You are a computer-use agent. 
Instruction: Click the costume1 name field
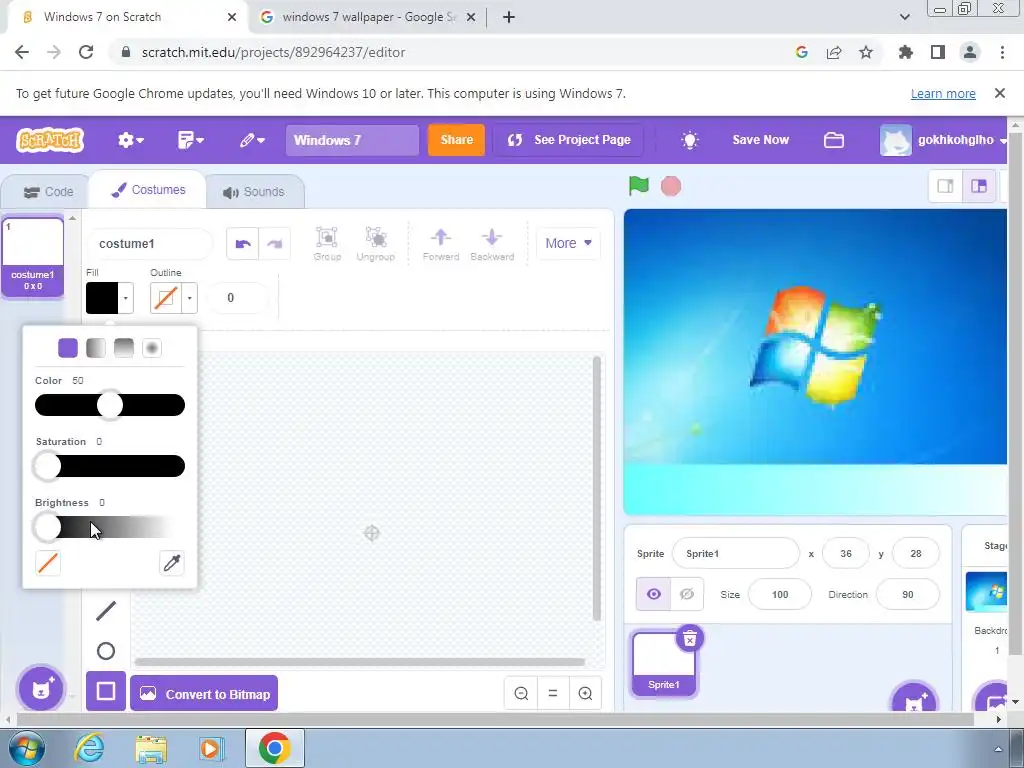click(150, 244)
